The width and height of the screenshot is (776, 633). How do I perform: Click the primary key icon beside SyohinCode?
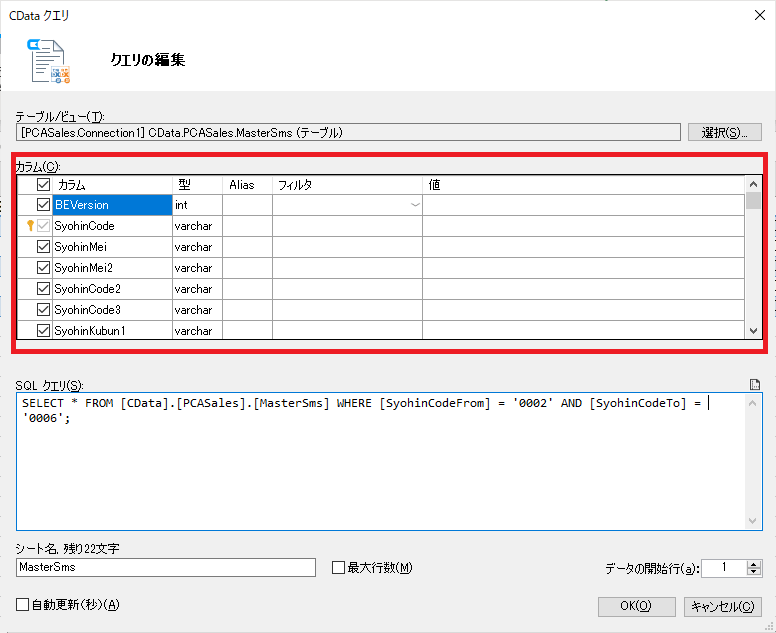click(x=30, y=226)
